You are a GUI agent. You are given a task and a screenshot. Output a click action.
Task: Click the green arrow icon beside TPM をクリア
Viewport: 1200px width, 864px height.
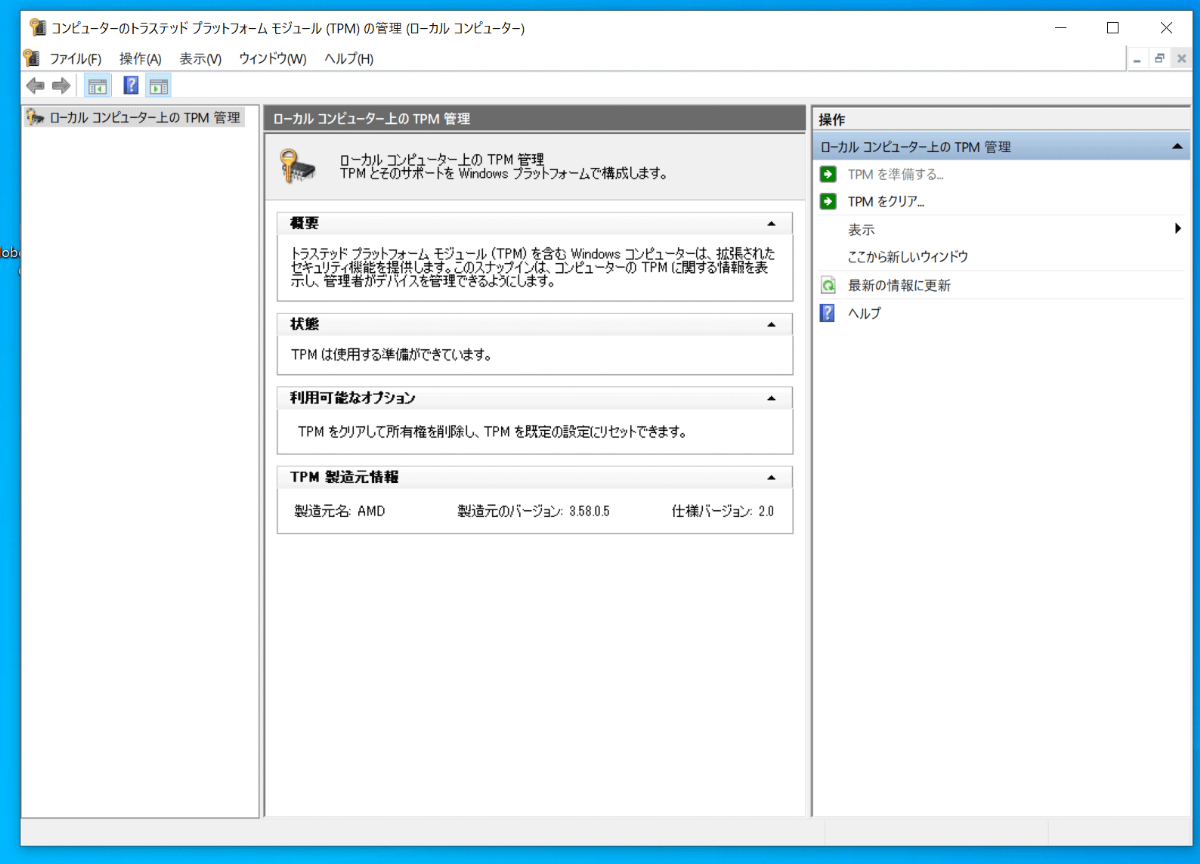coord(828,201)
